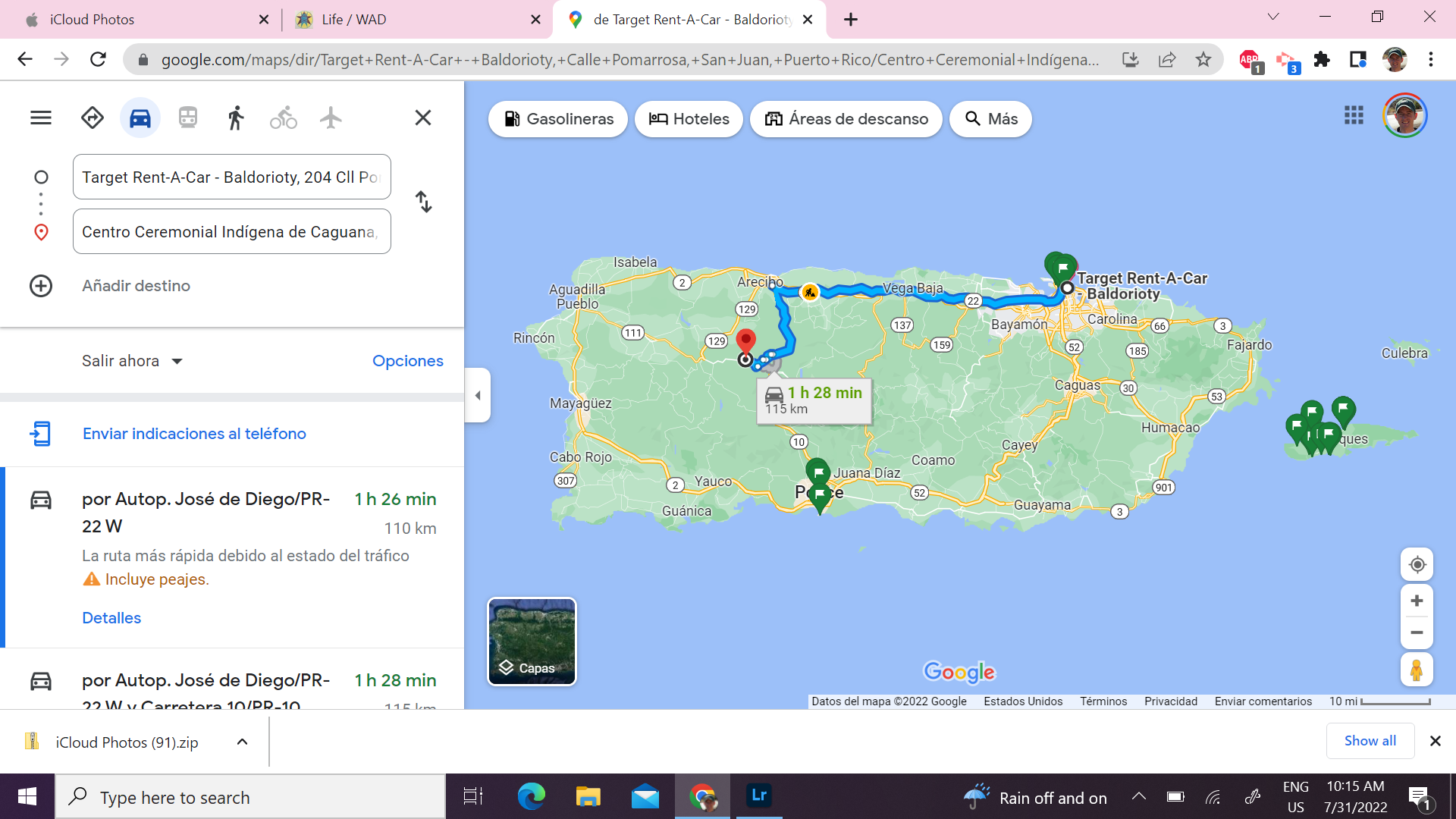The height and width of the screenshot is (819, 1456).
Task: Open the tab search dropdown
Action: pyautogui.click(x=1273, y=17)
